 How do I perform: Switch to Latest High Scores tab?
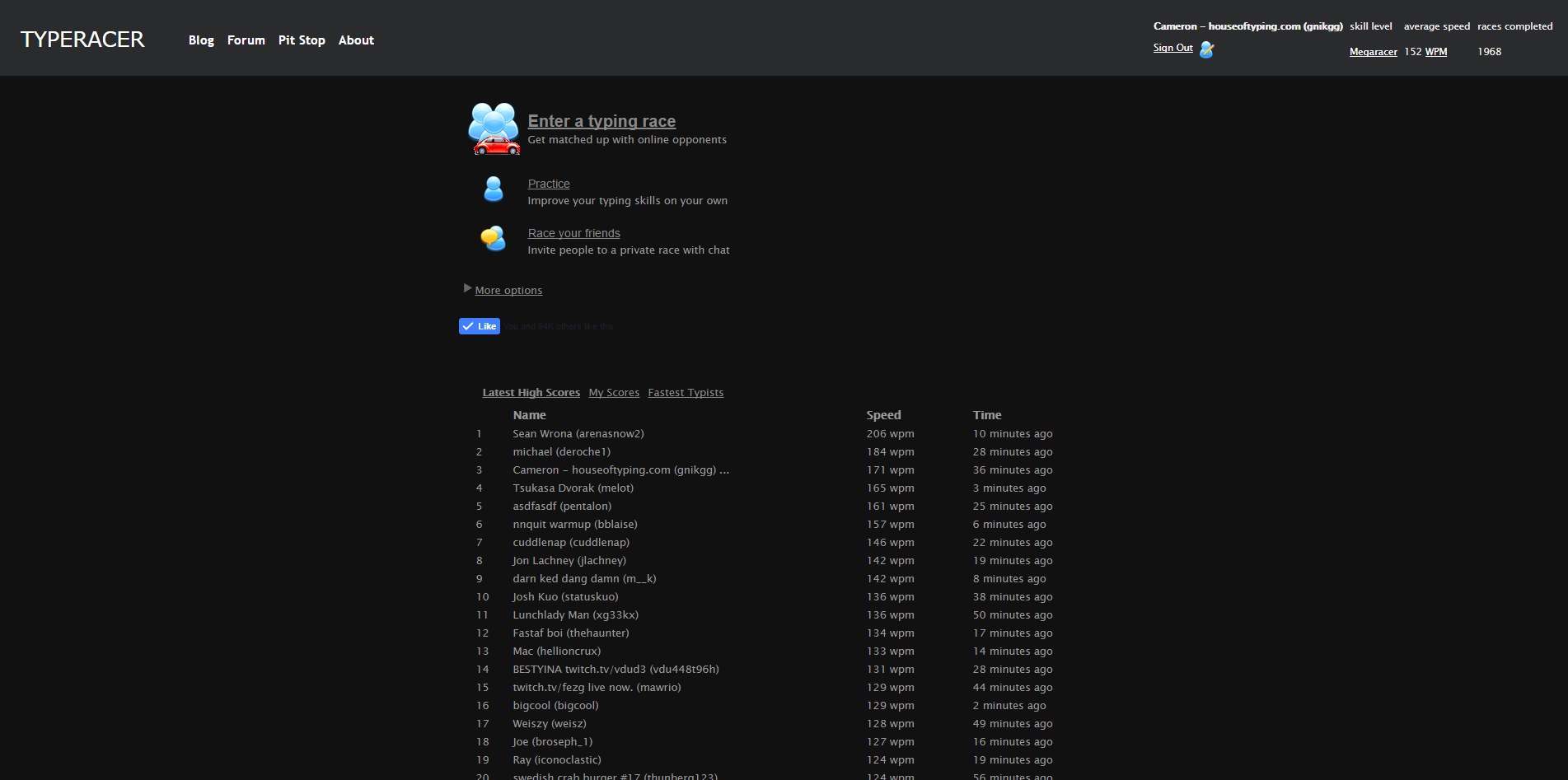pos(531,393)
